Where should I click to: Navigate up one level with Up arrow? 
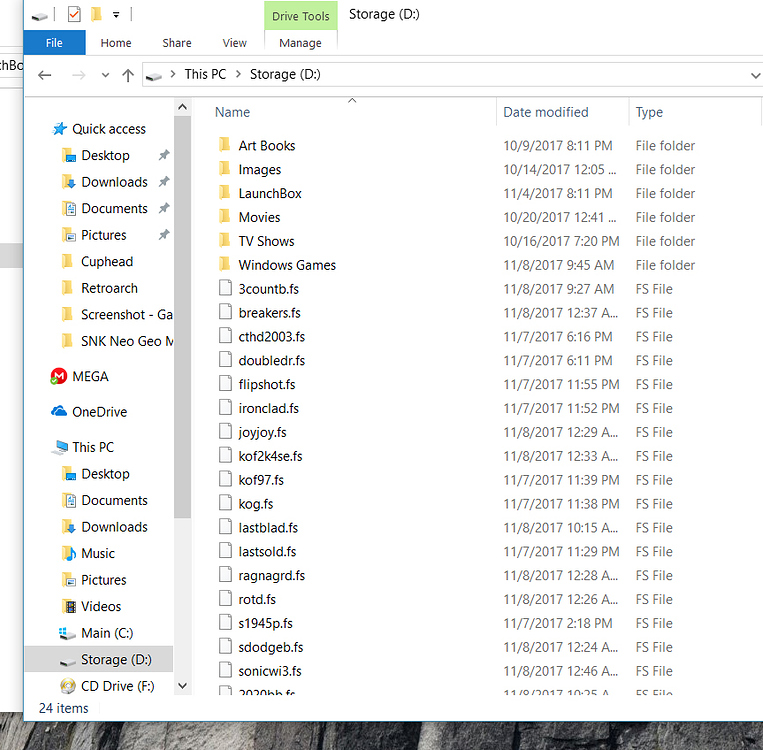click(128, 75)
